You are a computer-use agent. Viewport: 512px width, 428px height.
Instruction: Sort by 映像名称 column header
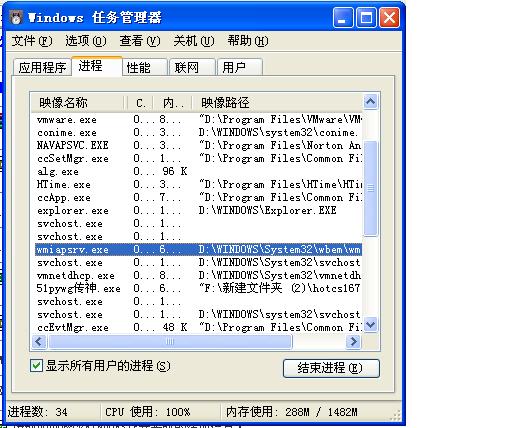79,102
